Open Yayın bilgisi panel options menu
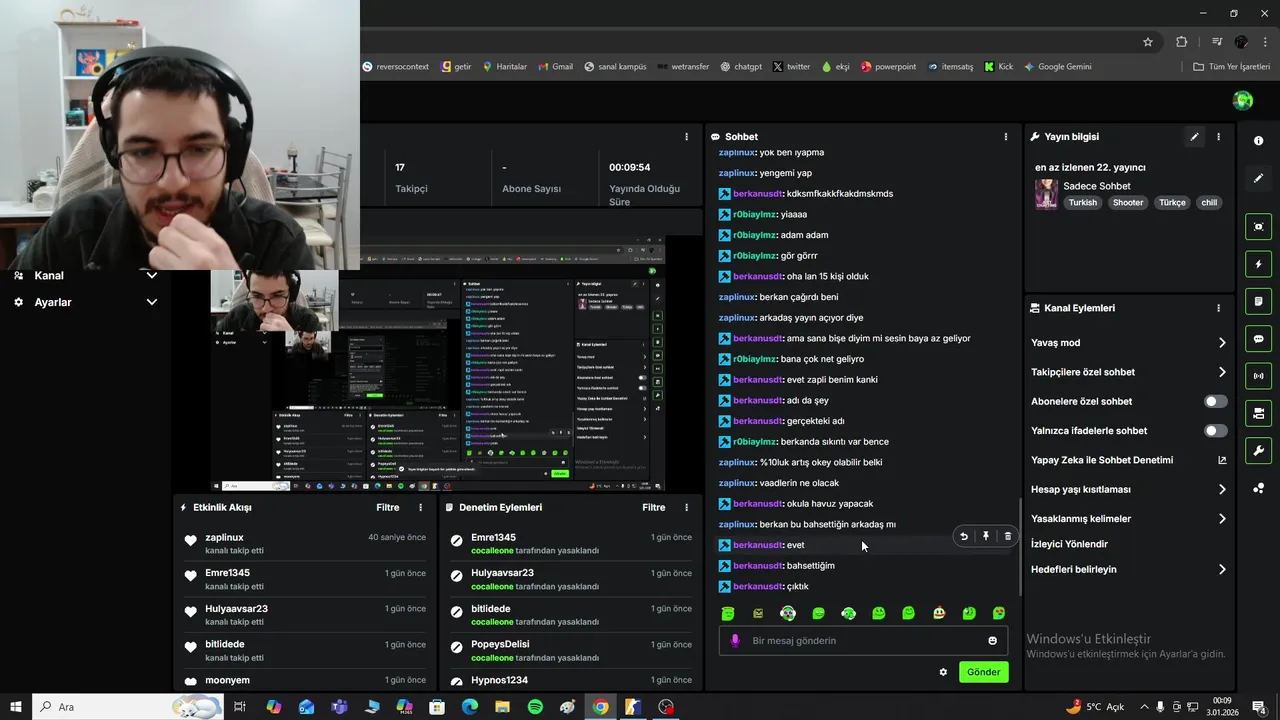The image size is (1280, 720). (1218, 137)
